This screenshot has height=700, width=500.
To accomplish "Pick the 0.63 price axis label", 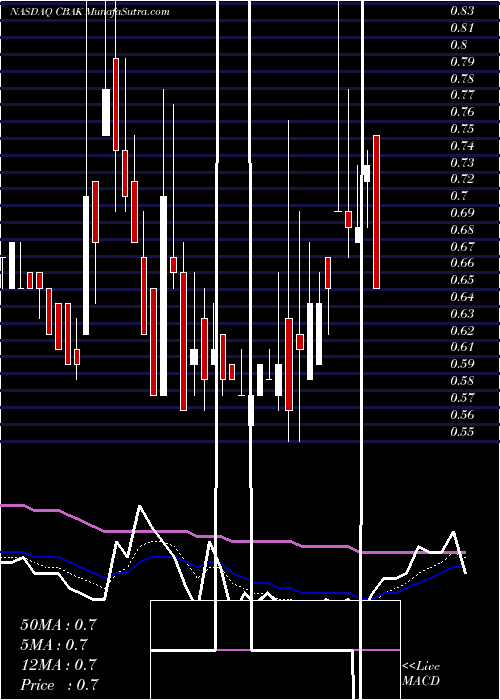I will point(462,314).
